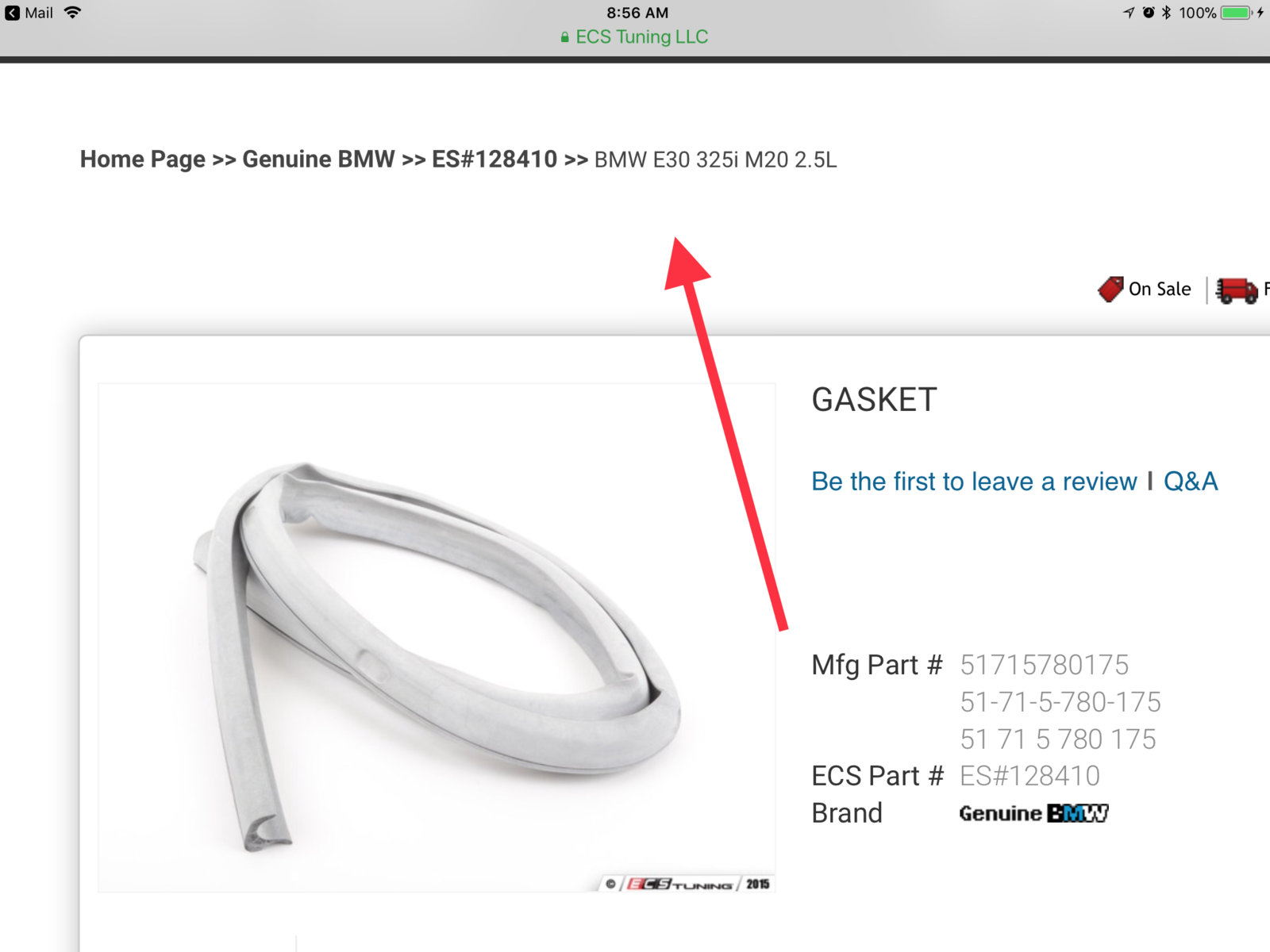Open the Genuine BMW breadcrumb link
1270x952 pixels.
point(318,159)
